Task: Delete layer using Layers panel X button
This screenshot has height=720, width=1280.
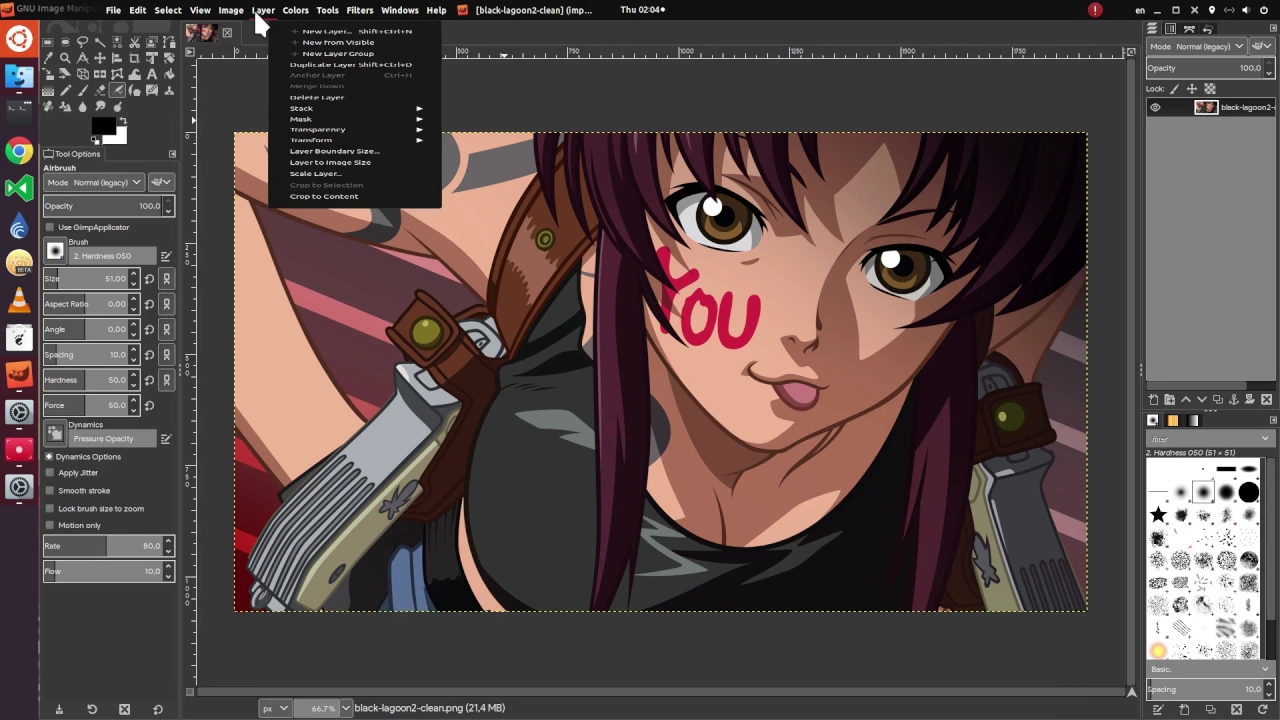Action: [1266, 399]
